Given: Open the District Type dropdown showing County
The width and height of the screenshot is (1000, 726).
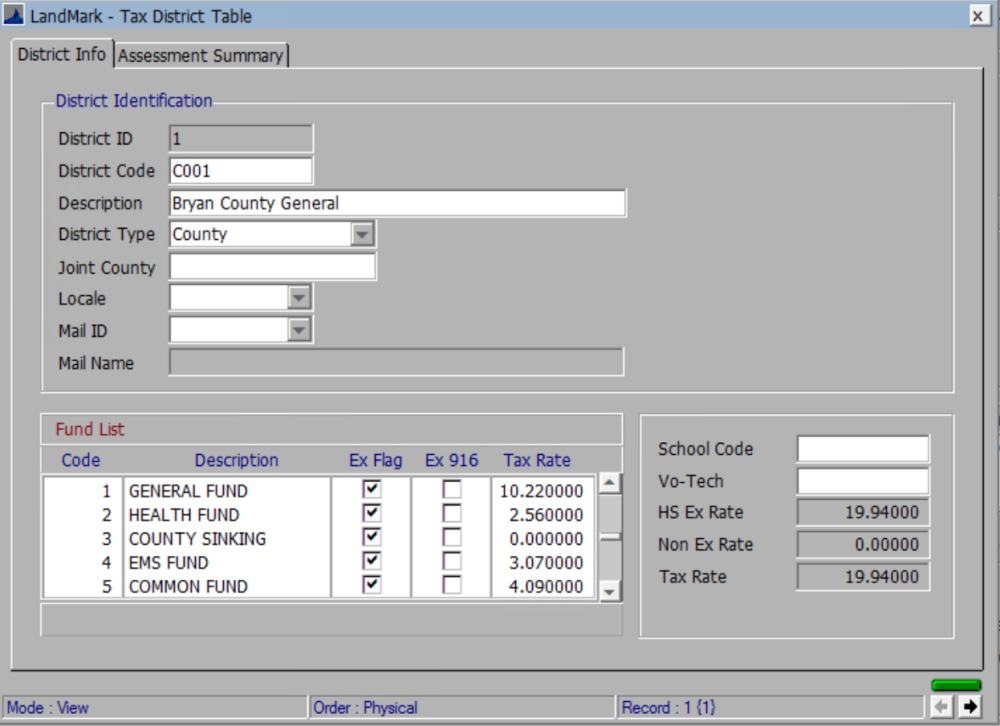Looking at the screenshot, I should 365,233.
